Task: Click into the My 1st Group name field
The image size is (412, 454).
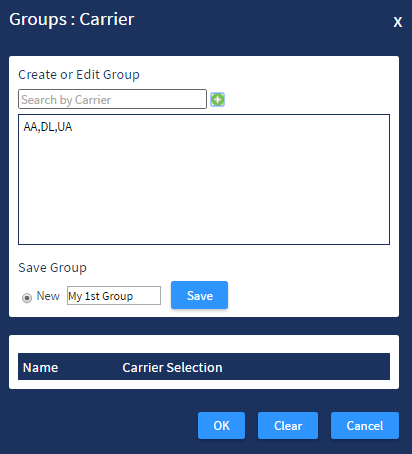Action: click(114, 295)
